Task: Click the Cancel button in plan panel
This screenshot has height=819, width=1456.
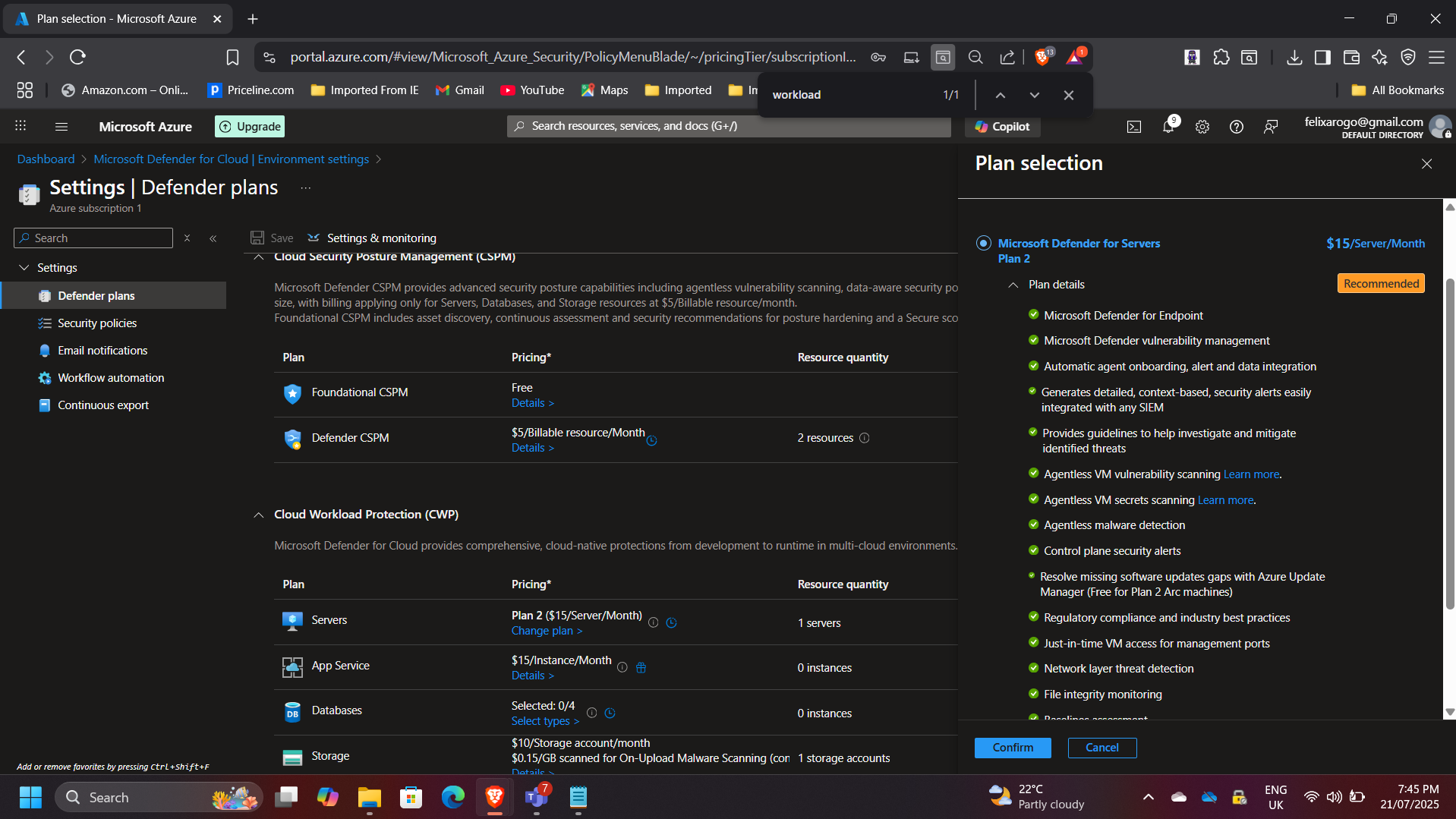Action: tap(1101, 748)
